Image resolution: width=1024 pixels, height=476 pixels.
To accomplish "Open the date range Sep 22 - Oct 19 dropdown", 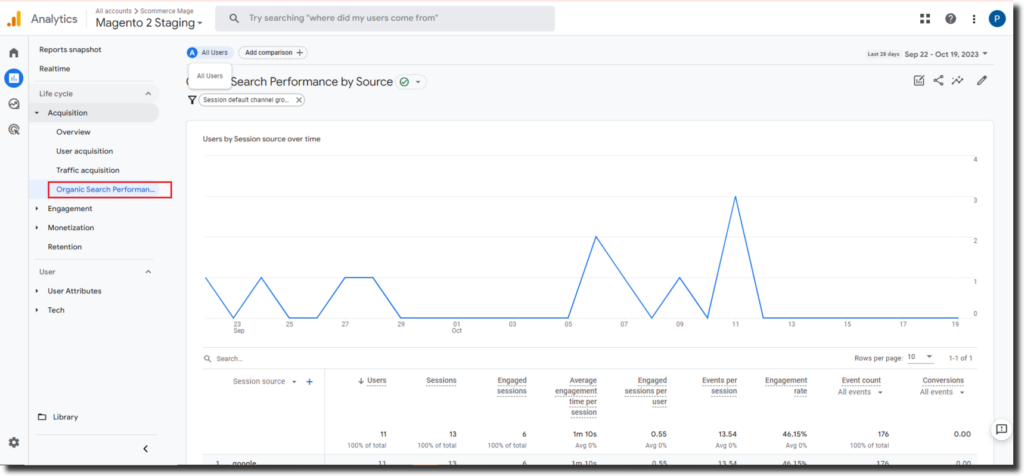I will (x=946, y=54).
